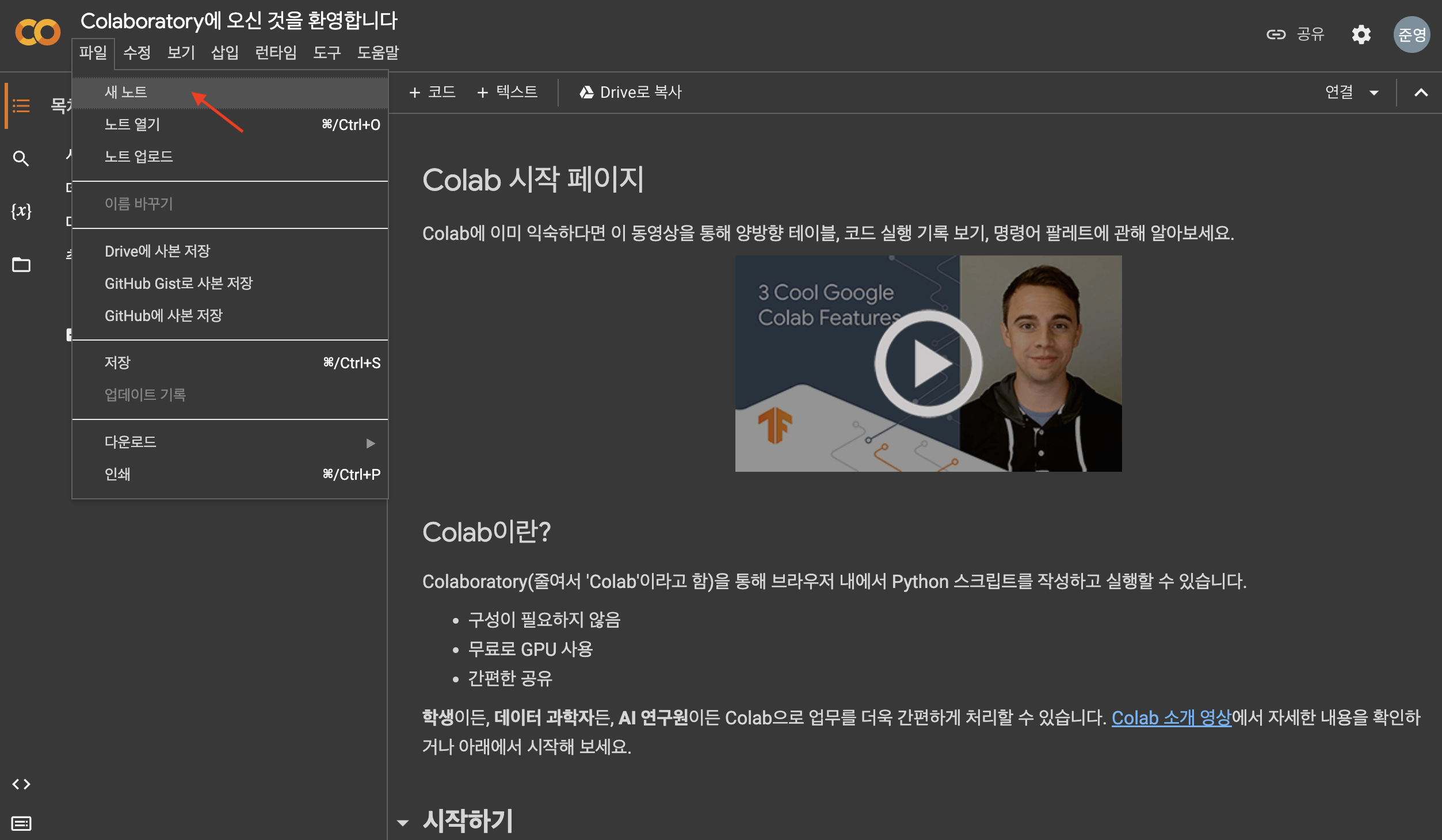Click the Drive로 복사 button
Screen dimensions: 1442x840
[631, 92]
